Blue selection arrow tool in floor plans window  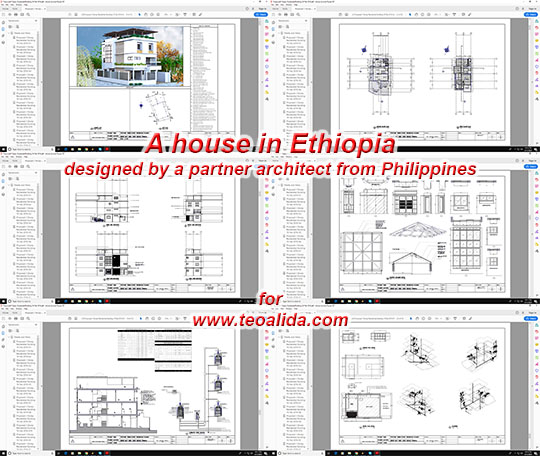(410, 14)
